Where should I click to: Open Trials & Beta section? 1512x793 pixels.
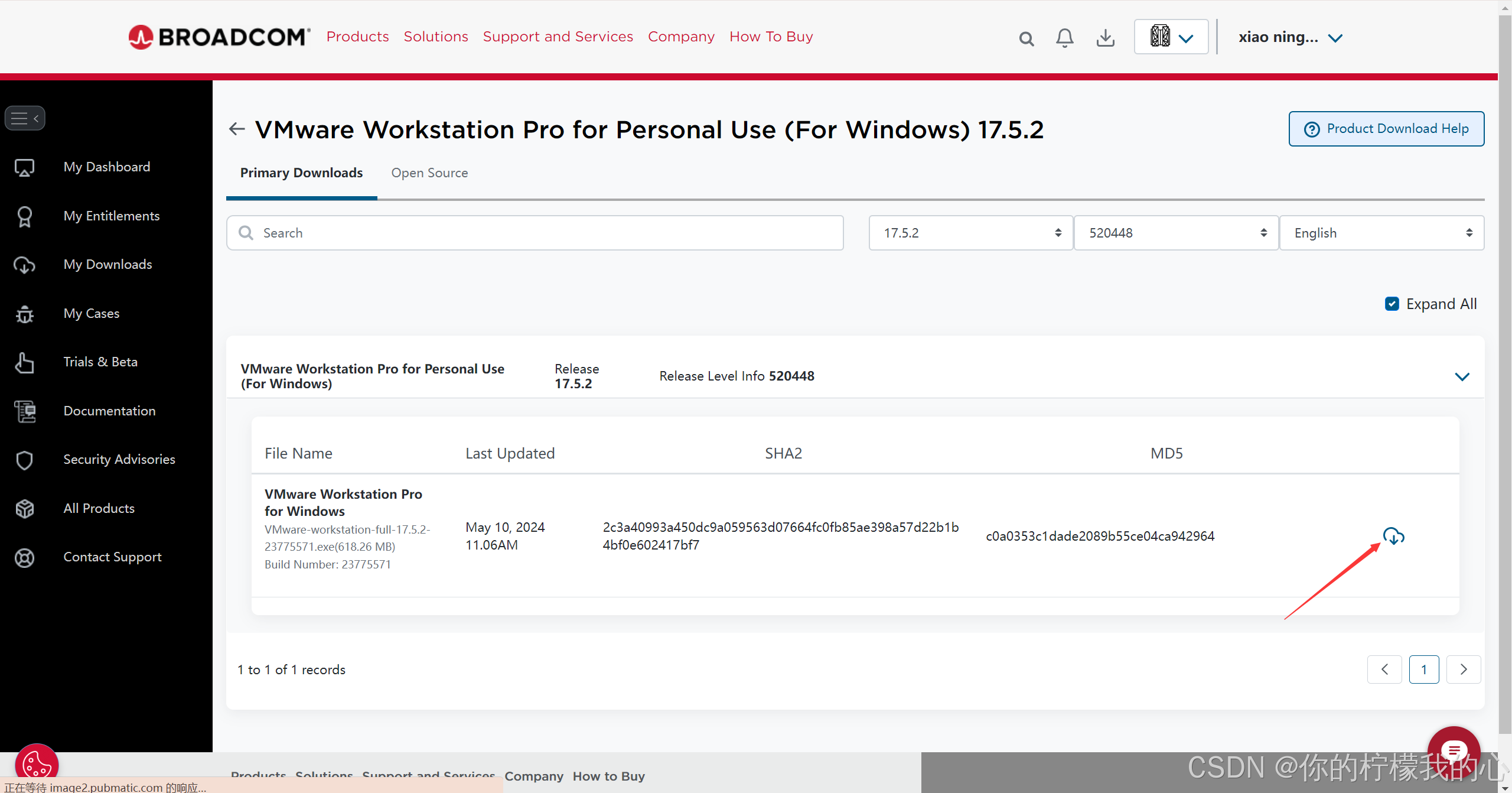100,362
